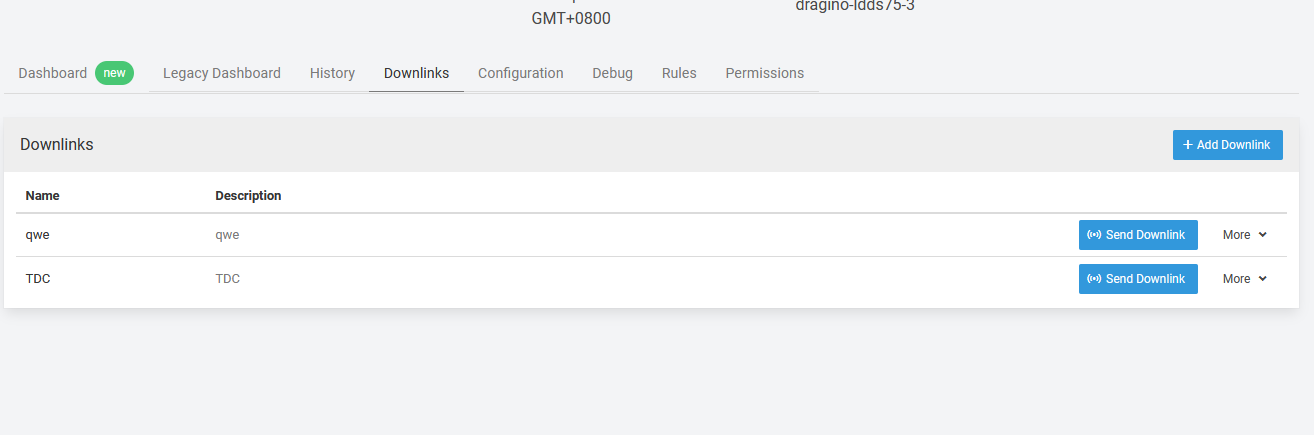The image size is (1314, 435).
Task: Open the Dashboard tab
Action: 53,73
